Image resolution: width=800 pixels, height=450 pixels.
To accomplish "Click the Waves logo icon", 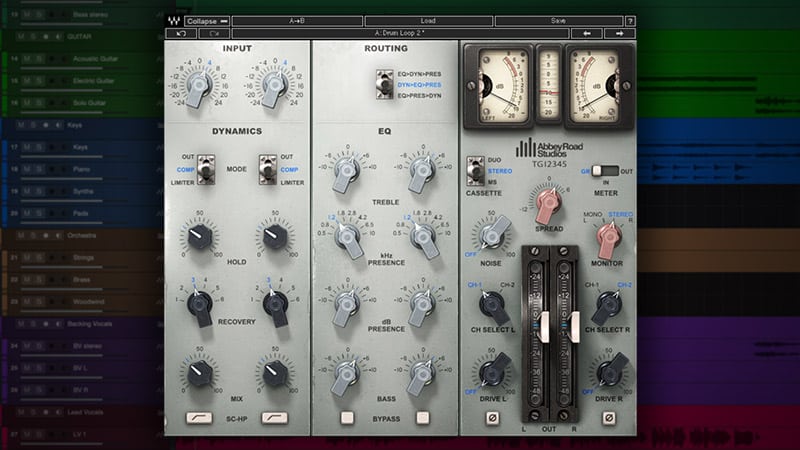I will (x=173, y=20).
